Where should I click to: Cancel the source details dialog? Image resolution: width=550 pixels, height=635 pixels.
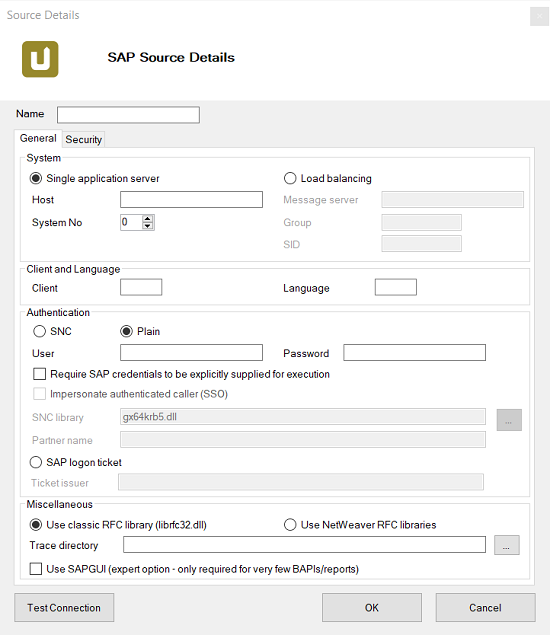tap(486, 607)
